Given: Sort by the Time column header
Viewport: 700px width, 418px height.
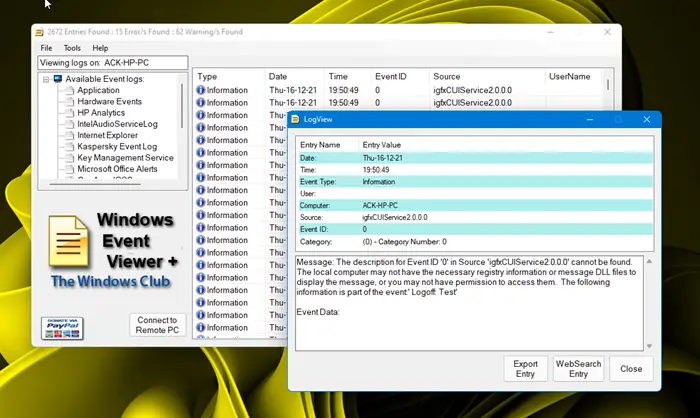Looking at the screenshot, I should [347, 76].
